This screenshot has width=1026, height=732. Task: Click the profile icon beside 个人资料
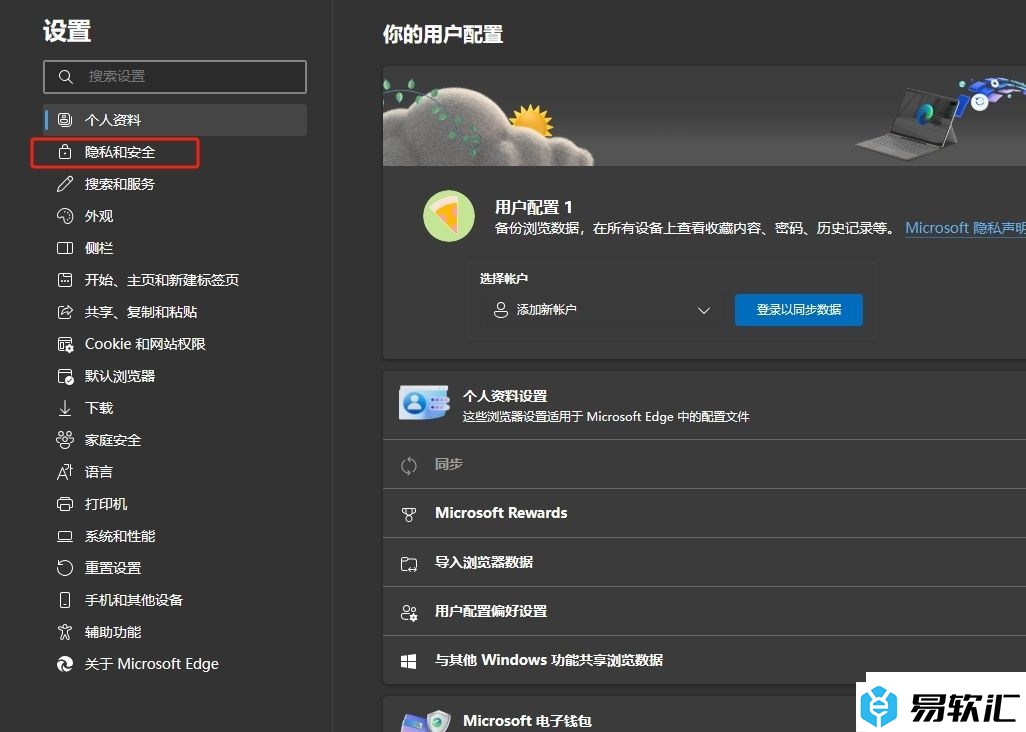65,120
